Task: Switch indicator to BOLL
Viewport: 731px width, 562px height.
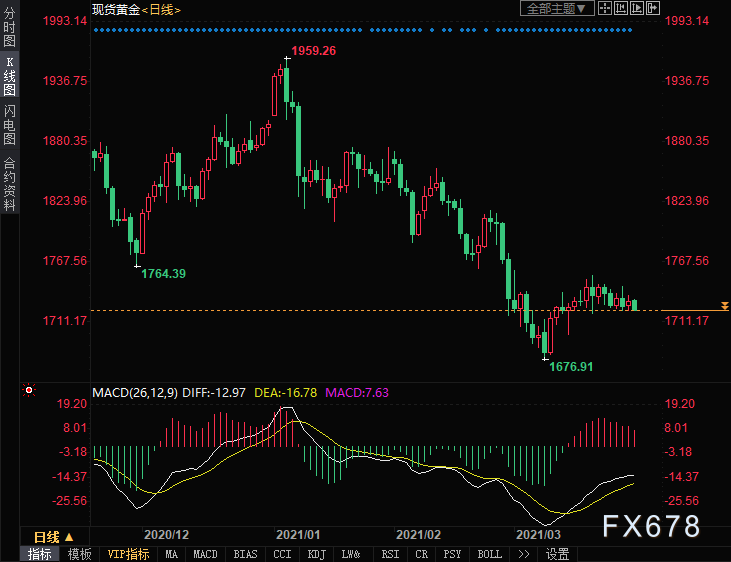Action: pyautogui.click(x=490, y=555)
